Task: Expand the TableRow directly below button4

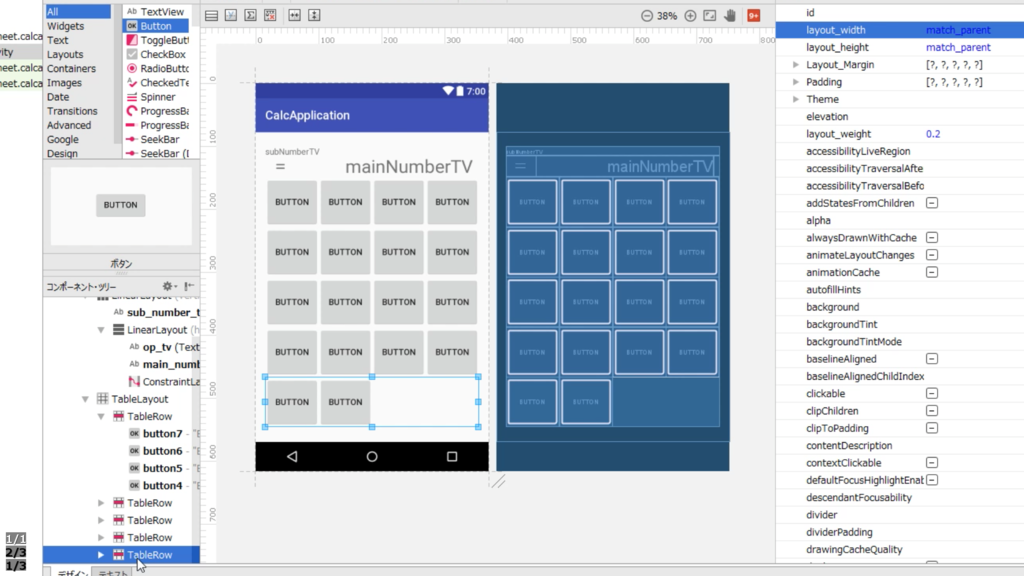Action: 101,503
